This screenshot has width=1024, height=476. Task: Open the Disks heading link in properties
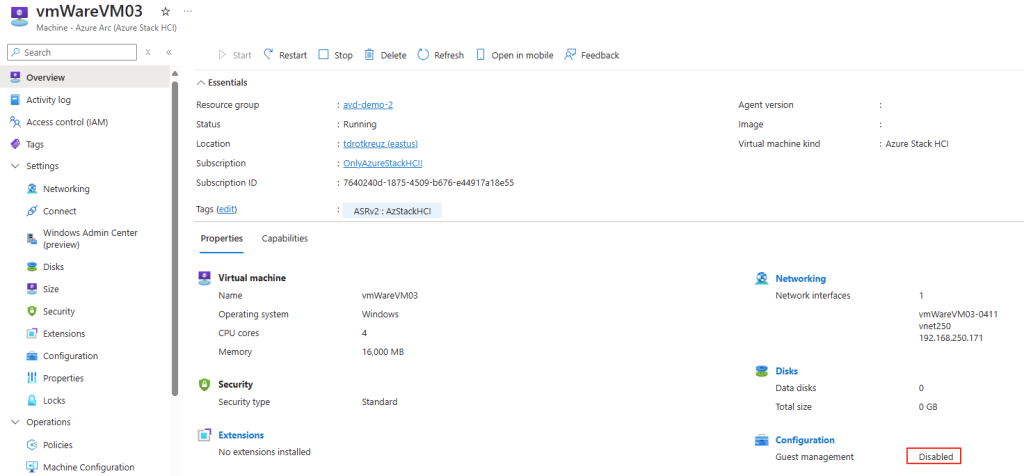point(786,371)
